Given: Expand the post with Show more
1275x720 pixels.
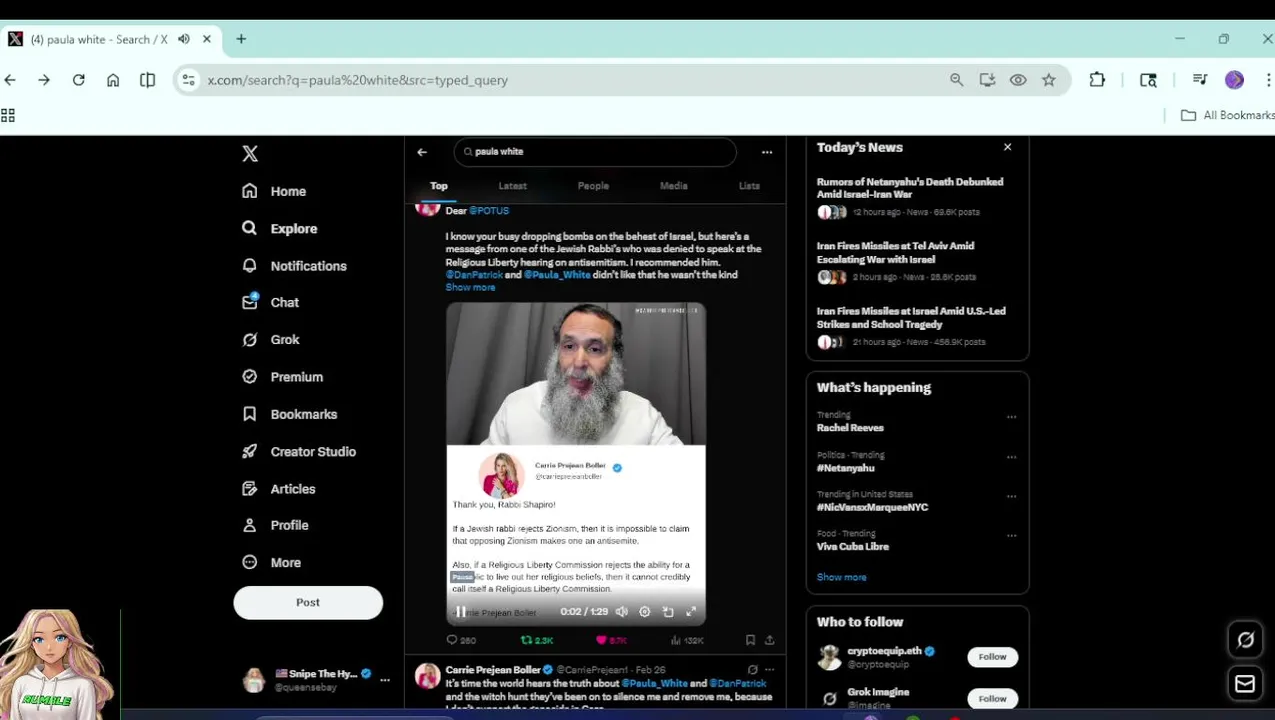Looking at the screenshot, I should pos(470,288).
